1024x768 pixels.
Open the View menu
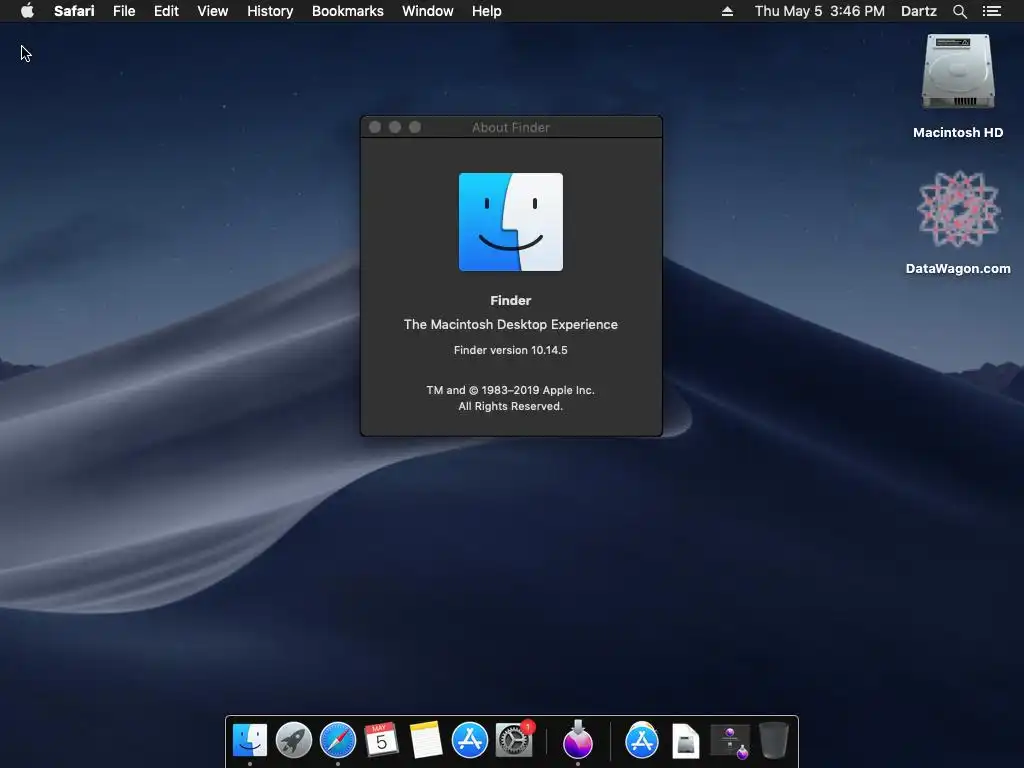pyautogui.click(x=213, y=11)
